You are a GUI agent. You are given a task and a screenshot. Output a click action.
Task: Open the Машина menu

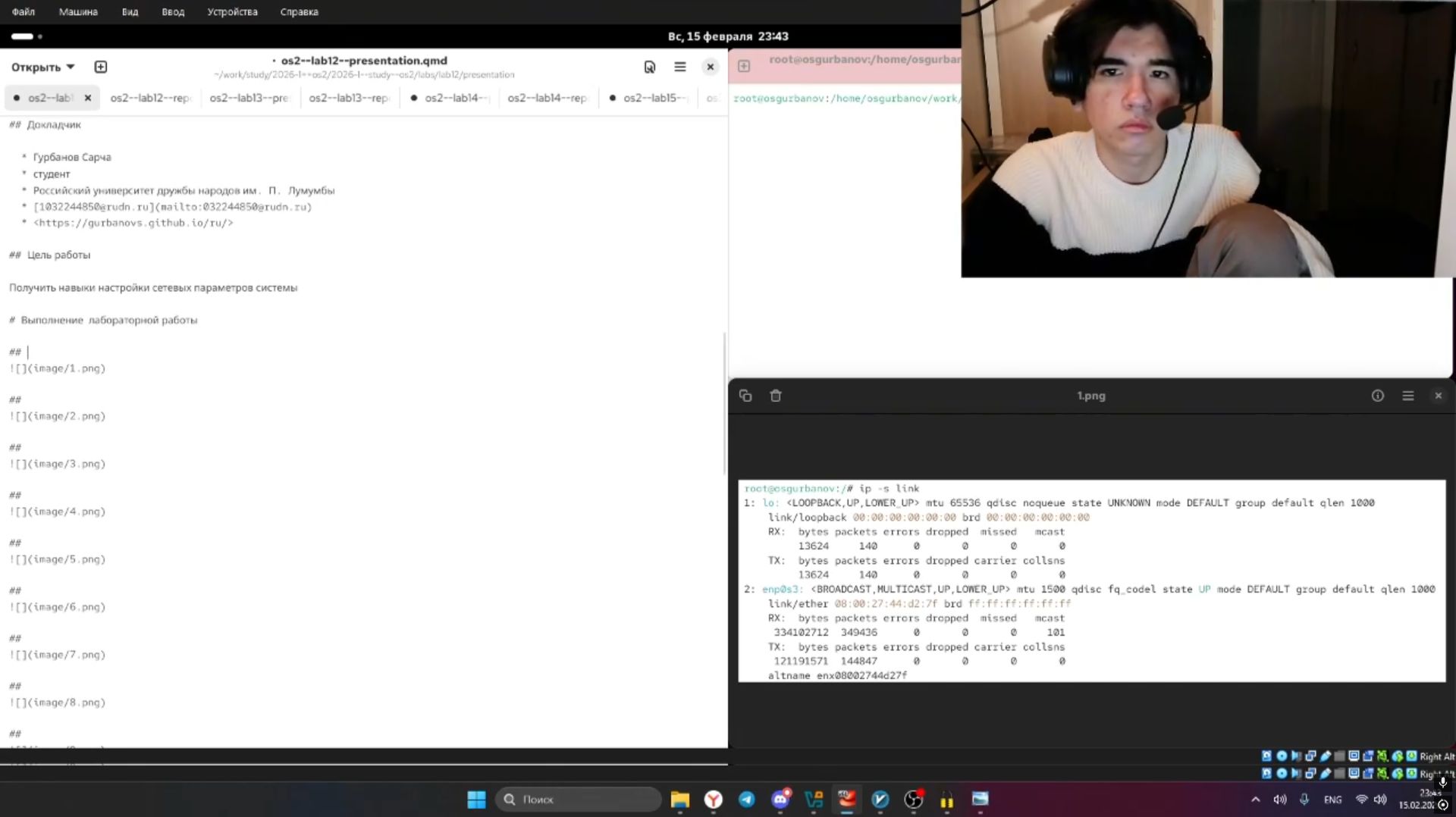click(78, 11)
